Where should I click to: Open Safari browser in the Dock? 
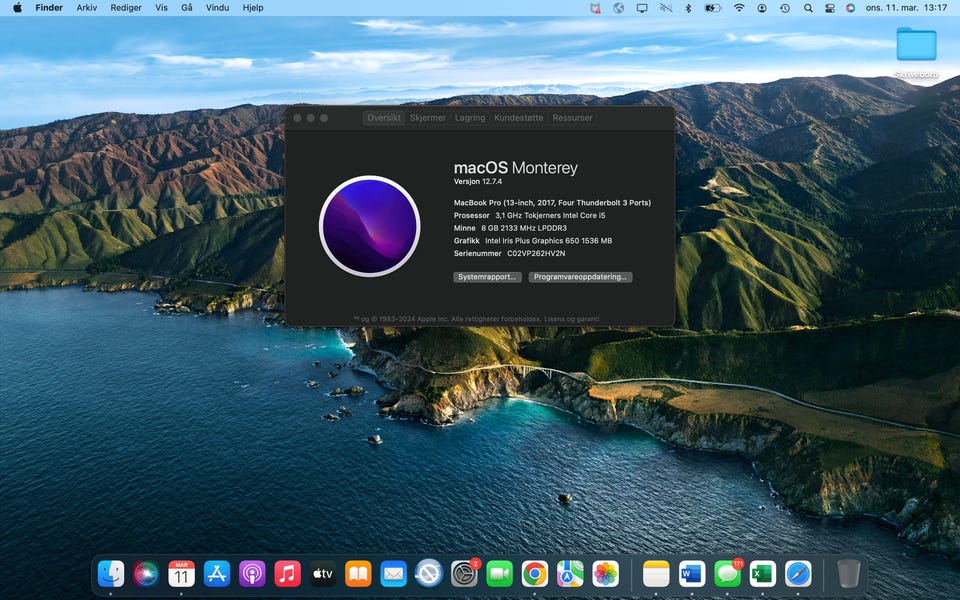pos(798,574)
